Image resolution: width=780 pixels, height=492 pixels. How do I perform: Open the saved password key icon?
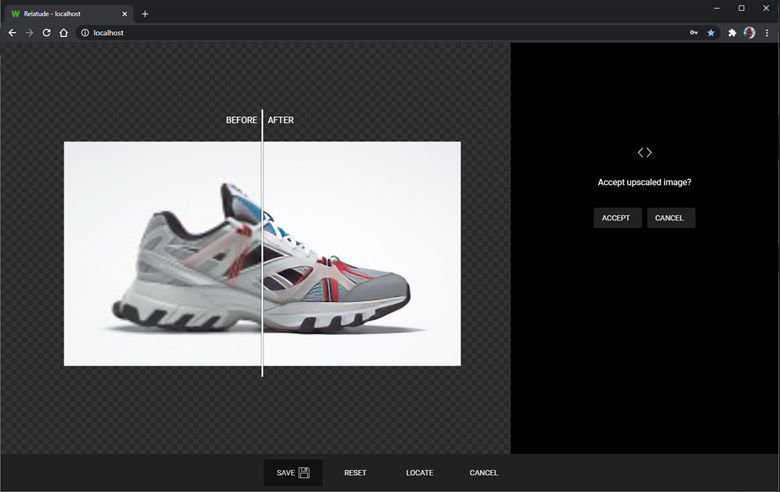coord(693,33)
